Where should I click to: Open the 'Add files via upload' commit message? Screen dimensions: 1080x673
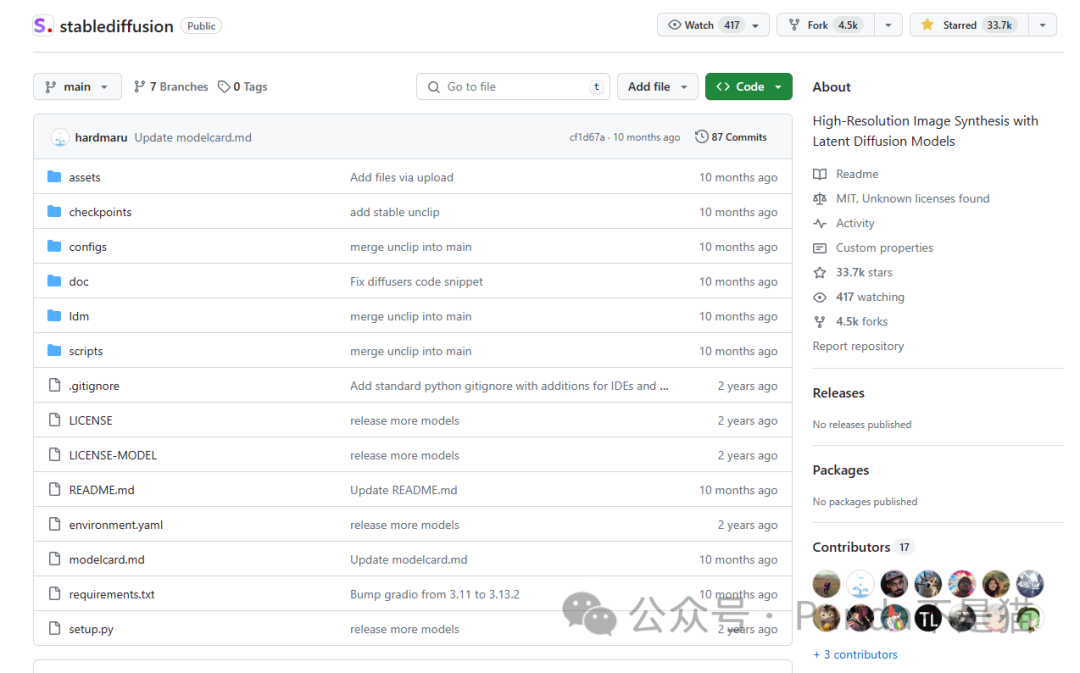[x=402, y=177]
